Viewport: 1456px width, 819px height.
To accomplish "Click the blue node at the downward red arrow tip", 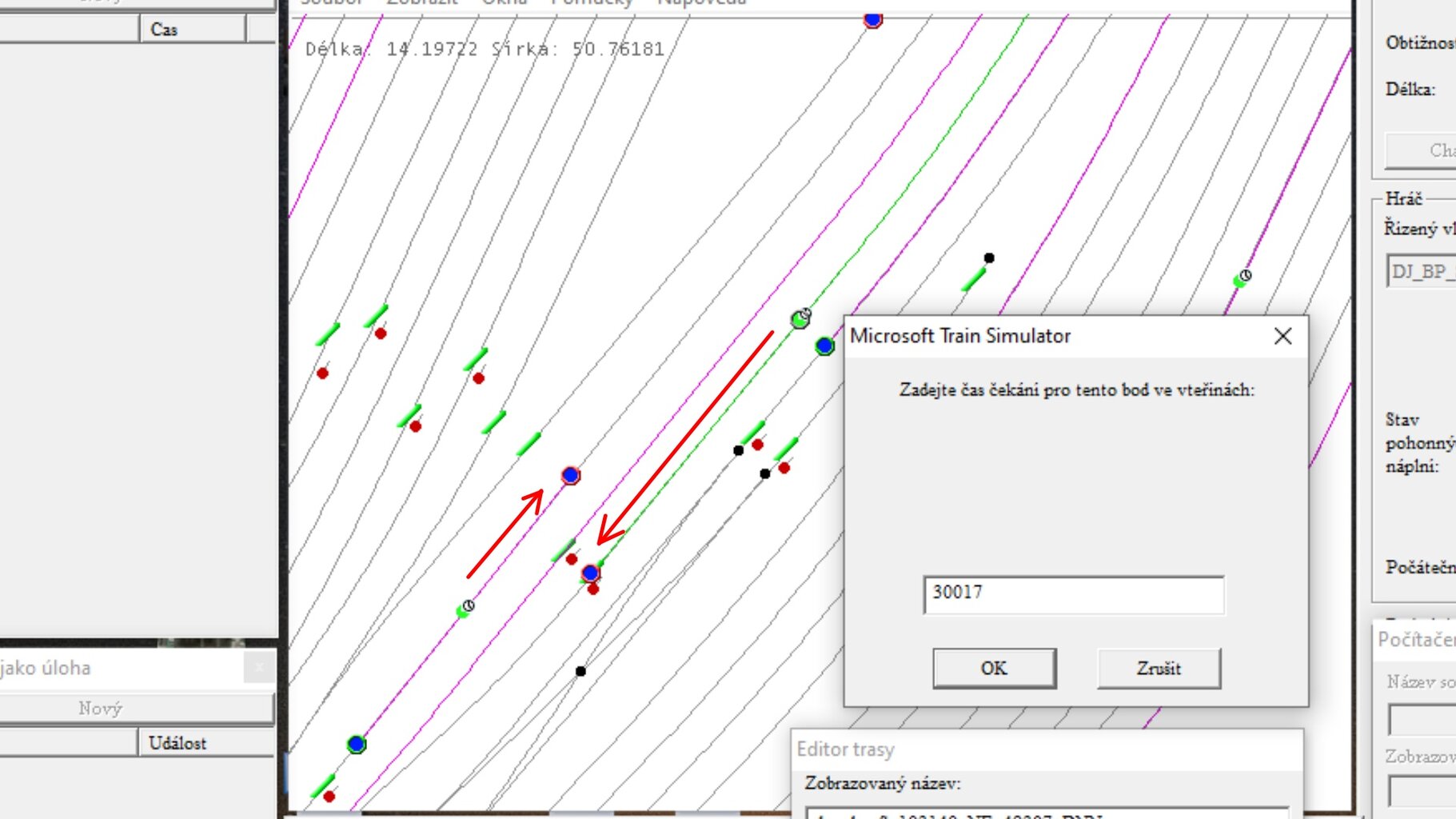I will click(x=591, y=573).
